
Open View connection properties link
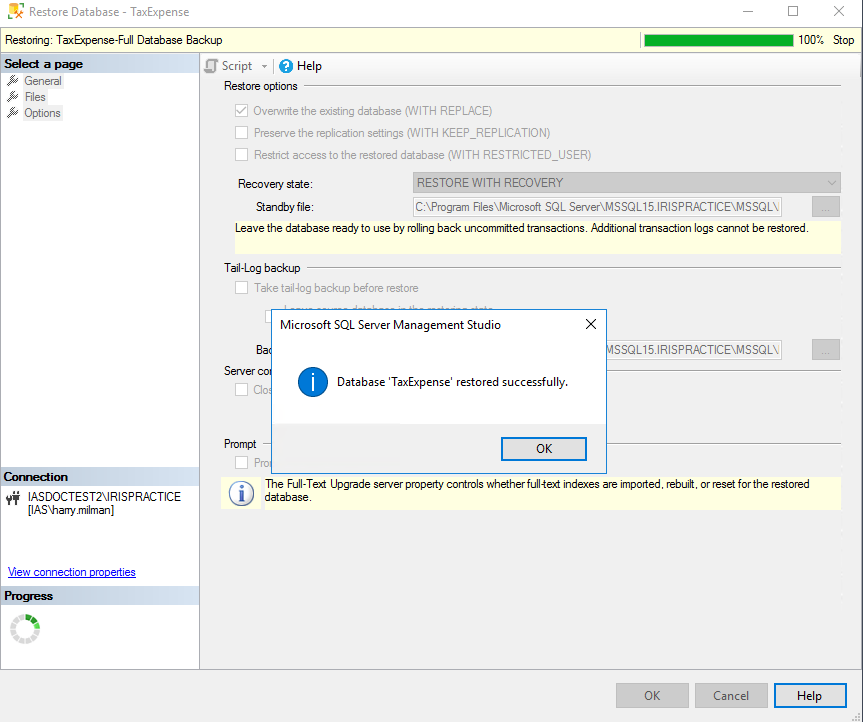coord(72,572)
